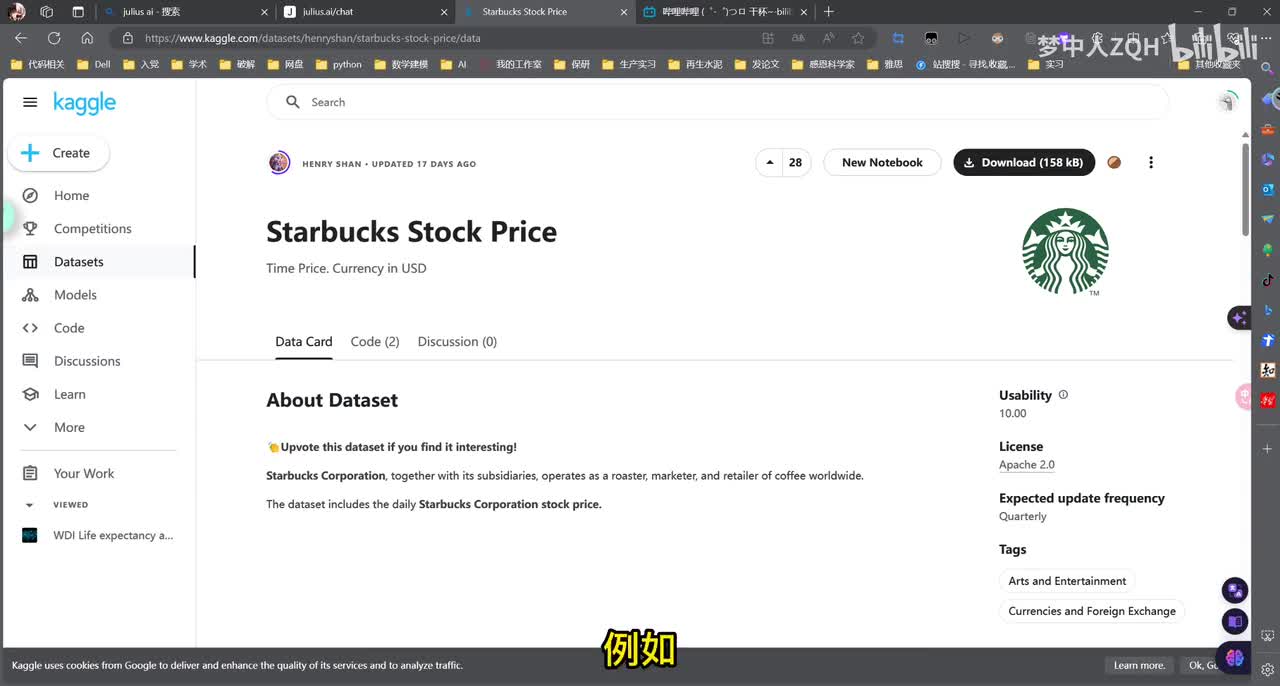1280x686 pixels.
Task: Bookmark page with star icon
Action: (x=858, y=38)
